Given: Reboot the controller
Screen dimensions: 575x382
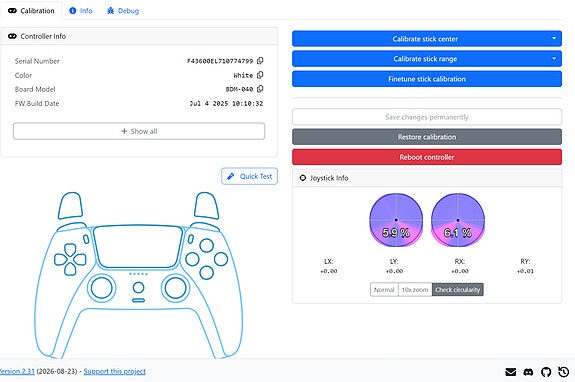Looking at the screenshot, I should (x=427, y=157).
